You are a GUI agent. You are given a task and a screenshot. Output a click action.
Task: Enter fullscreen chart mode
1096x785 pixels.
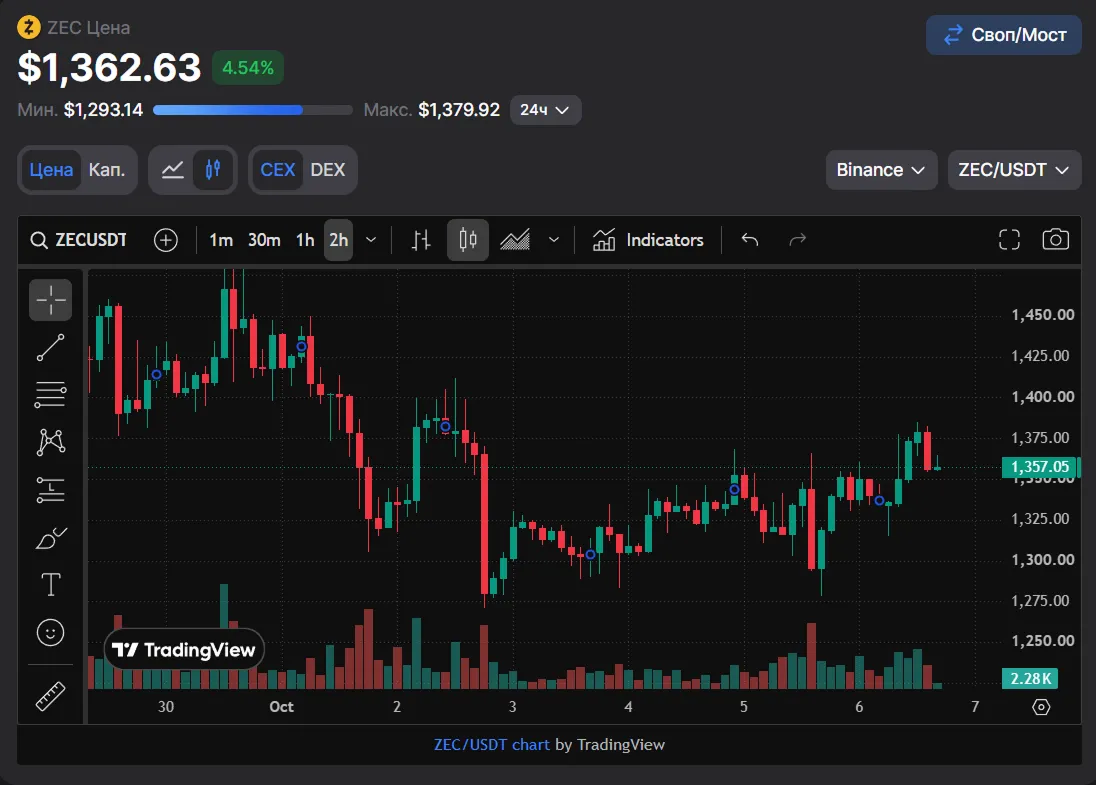pyautogui.click(x=1009, y=240)
